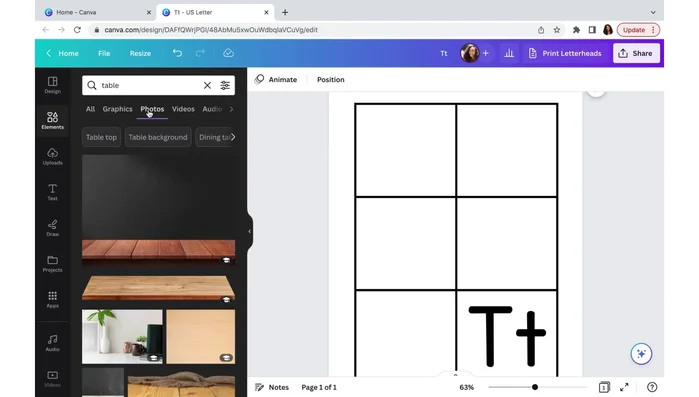Open the Chrome Update menu
This screenshot has width=699, height=397.
coord(638,30)
